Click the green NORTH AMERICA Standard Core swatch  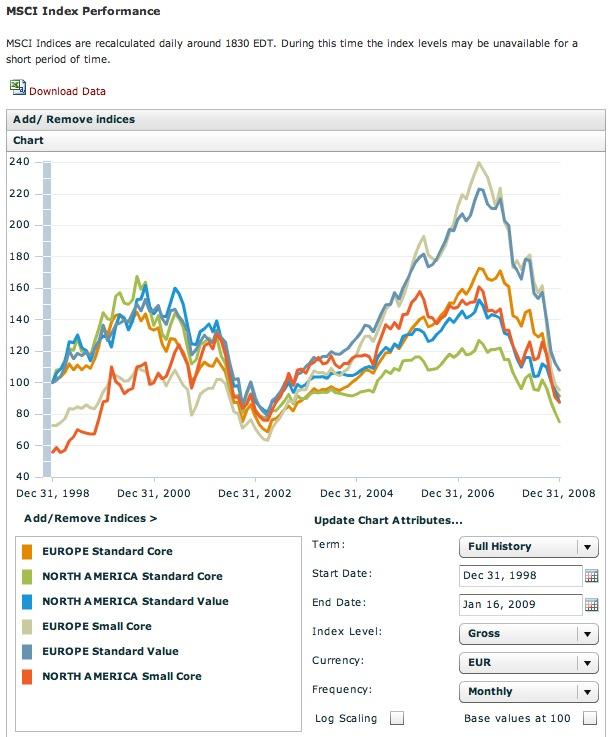(x=27, y=576)
